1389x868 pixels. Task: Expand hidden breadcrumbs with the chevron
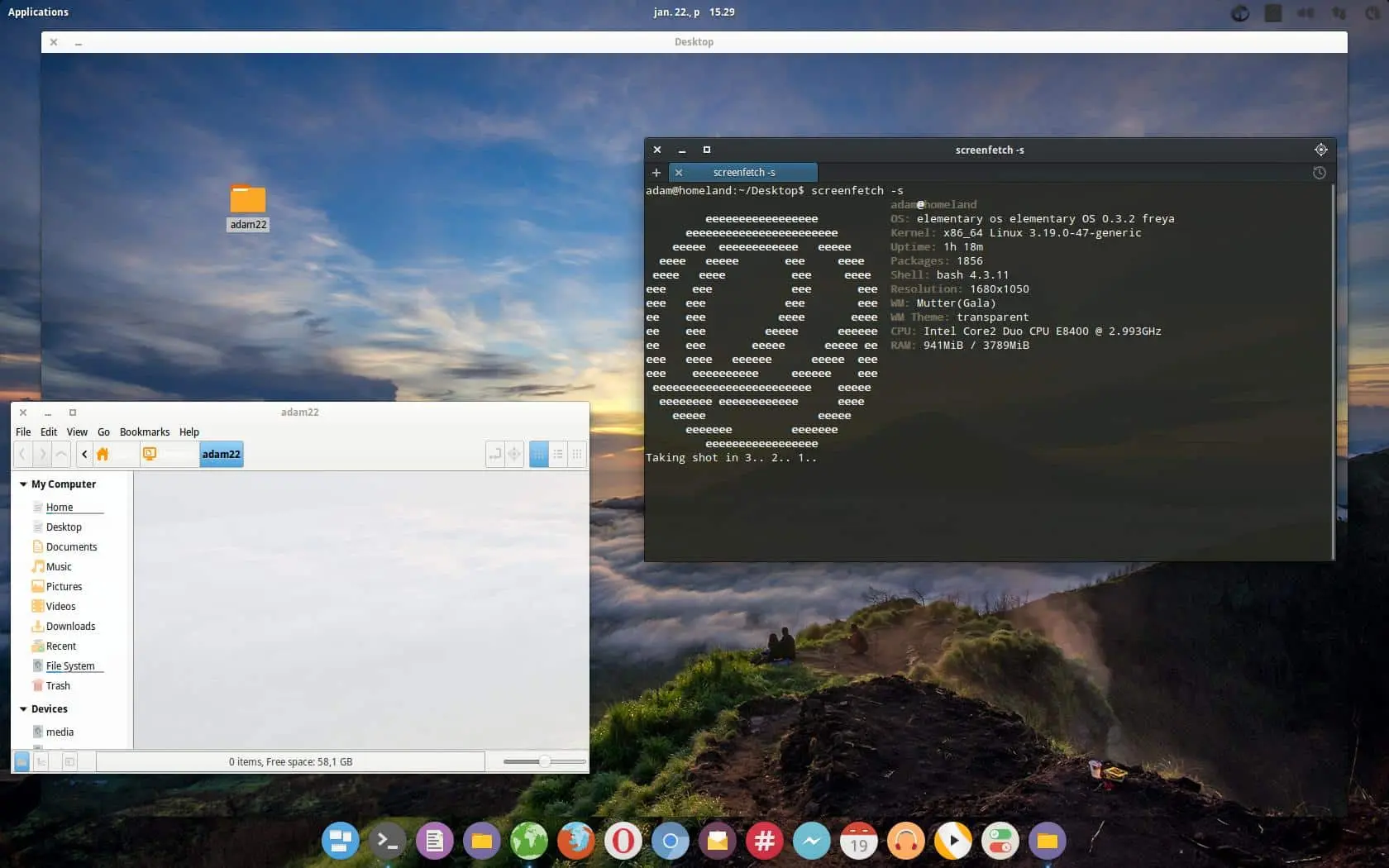84,454
